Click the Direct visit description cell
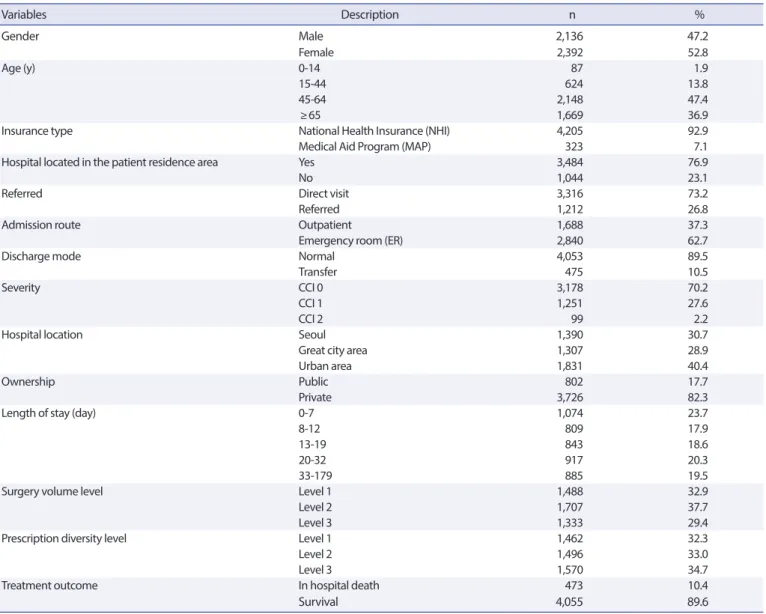The height and width of the screenshot is (614, 766). tap(323, 193)
